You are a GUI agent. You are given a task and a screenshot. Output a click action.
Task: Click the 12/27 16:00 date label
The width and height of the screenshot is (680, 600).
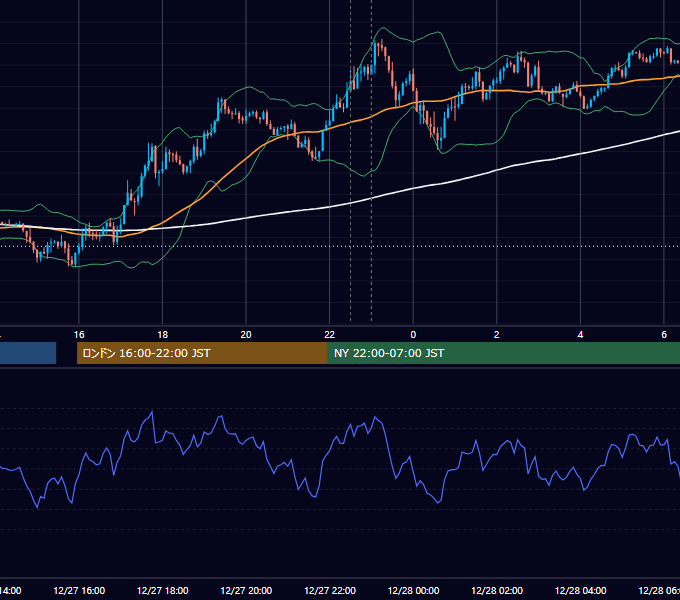79,590
